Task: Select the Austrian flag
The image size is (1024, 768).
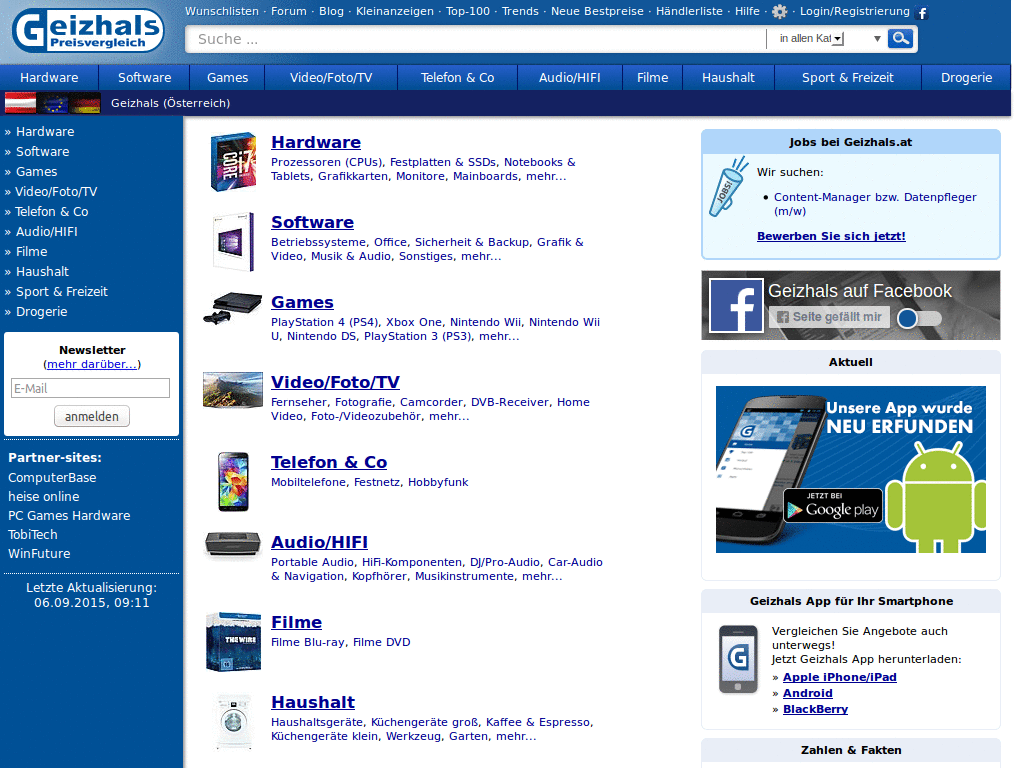Action: coord(20,103)
